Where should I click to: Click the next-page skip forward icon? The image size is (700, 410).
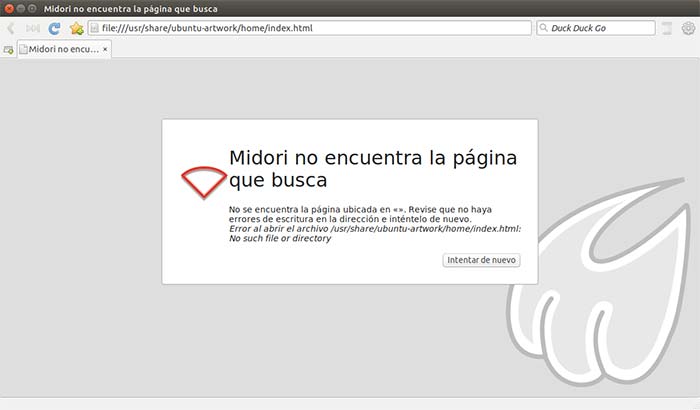[x=33, y=28]
